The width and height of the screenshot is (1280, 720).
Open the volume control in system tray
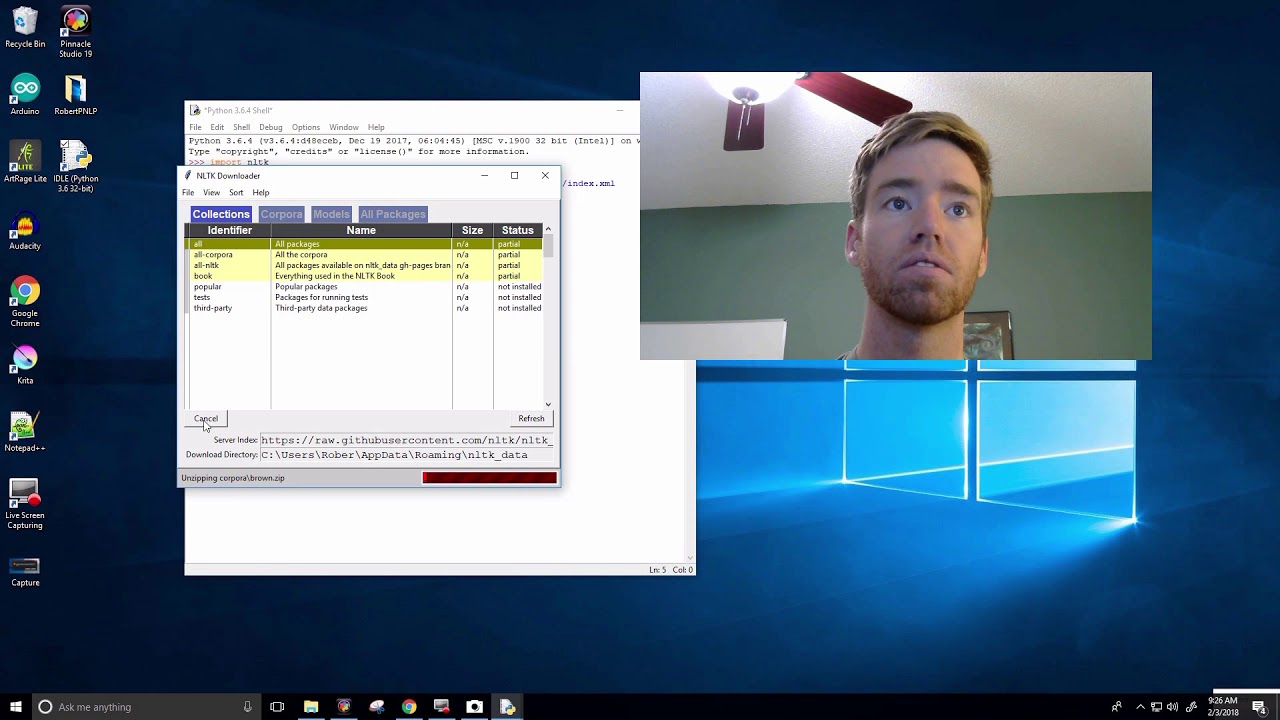1172,707
